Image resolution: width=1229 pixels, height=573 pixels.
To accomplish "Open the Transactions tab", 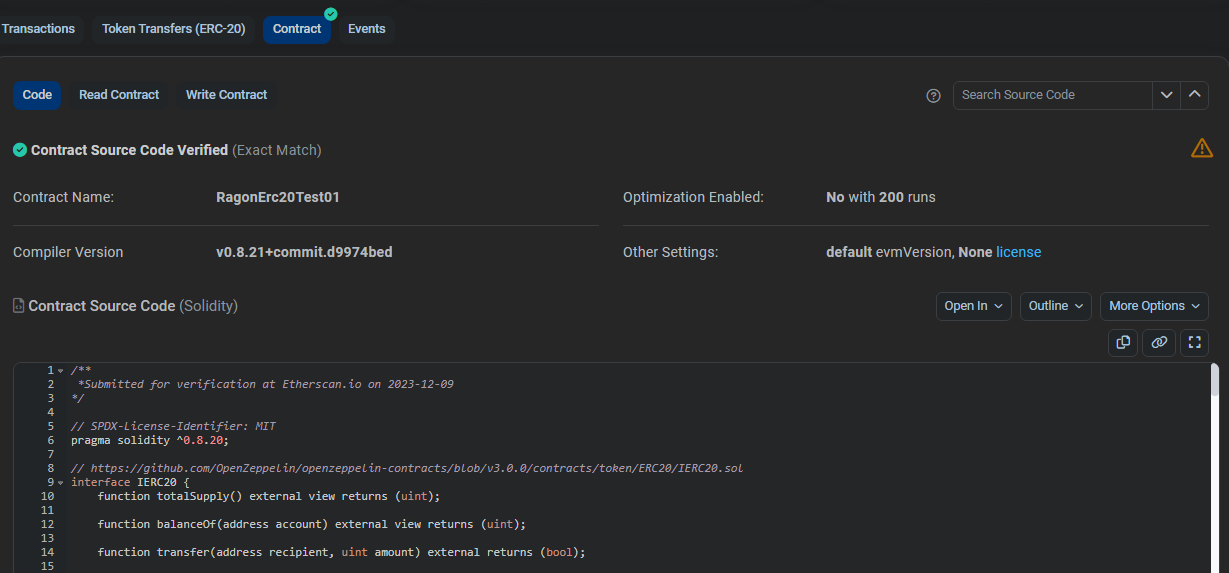I will 38,29.
